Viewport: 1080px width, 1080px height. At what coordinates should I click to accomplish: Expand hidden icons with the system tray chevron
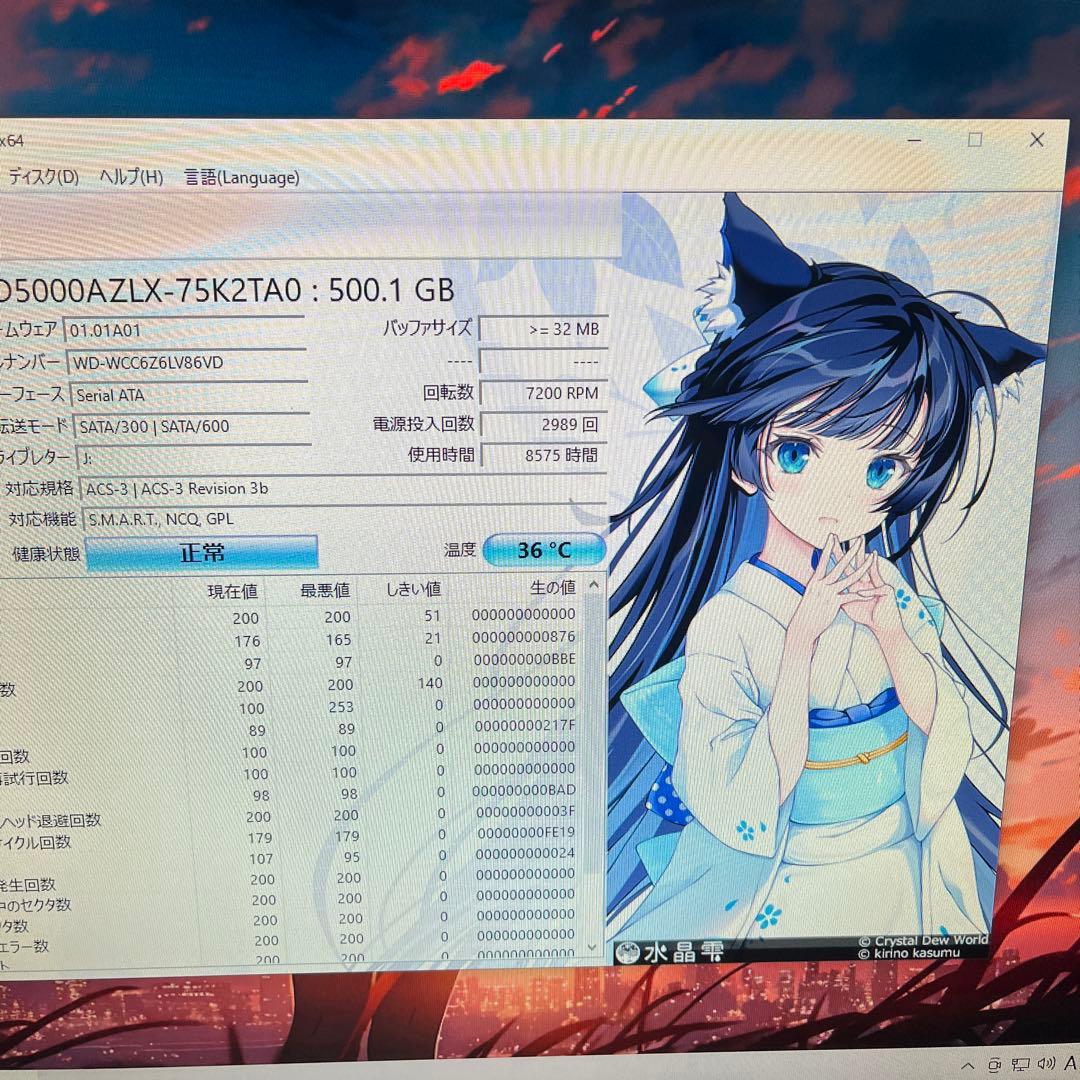coord(968,1064)
